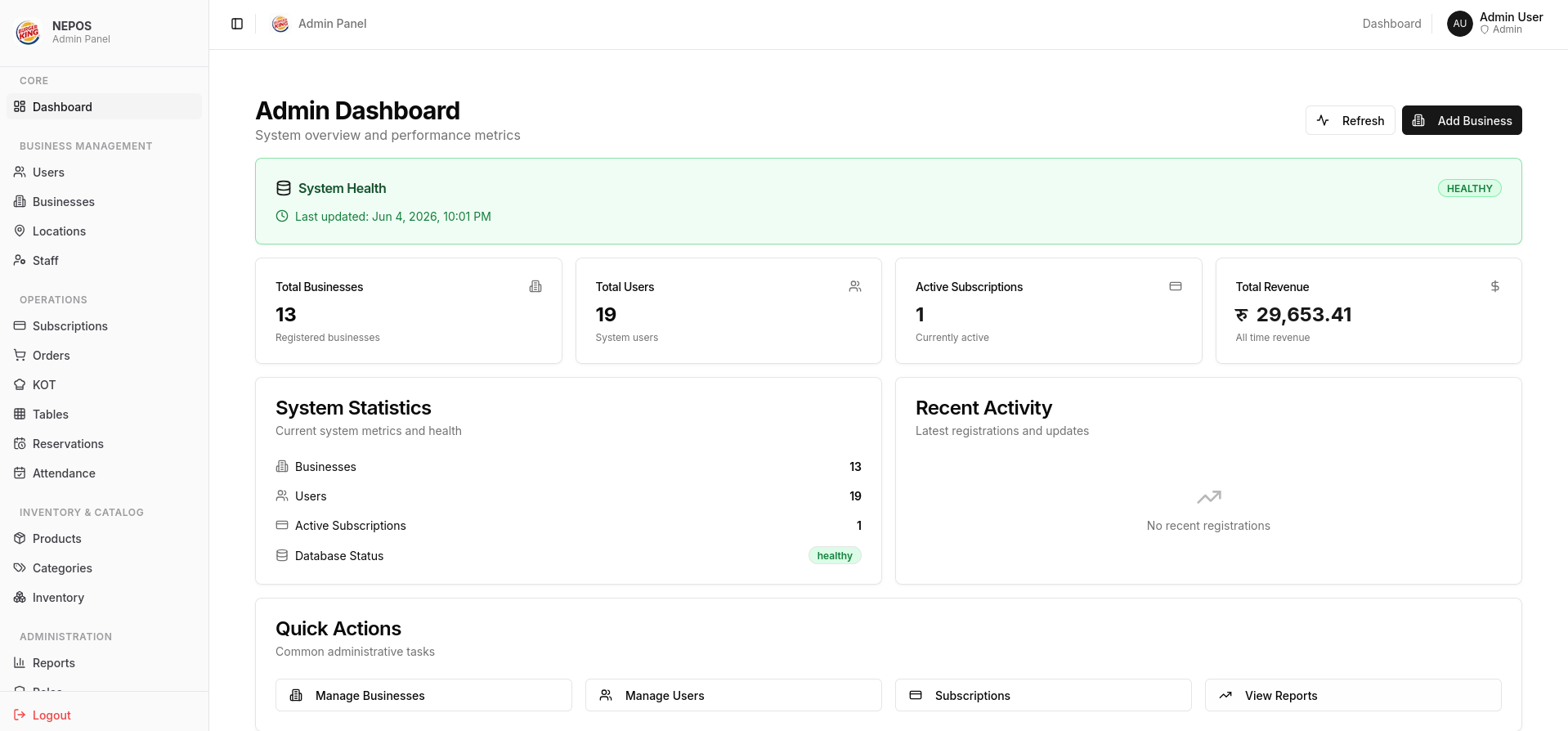
Task: Toggle the sidebar collapse icon
Action: tap(237, 24)
